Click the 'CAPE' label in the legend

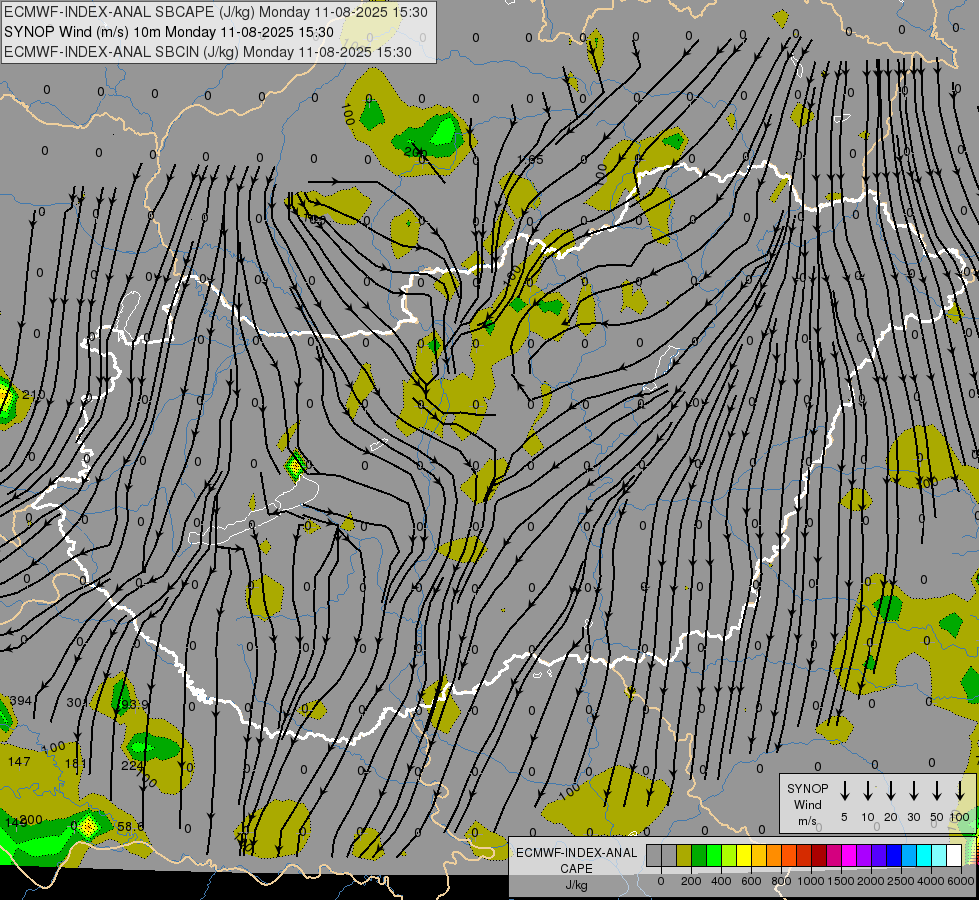pos(576,869)
